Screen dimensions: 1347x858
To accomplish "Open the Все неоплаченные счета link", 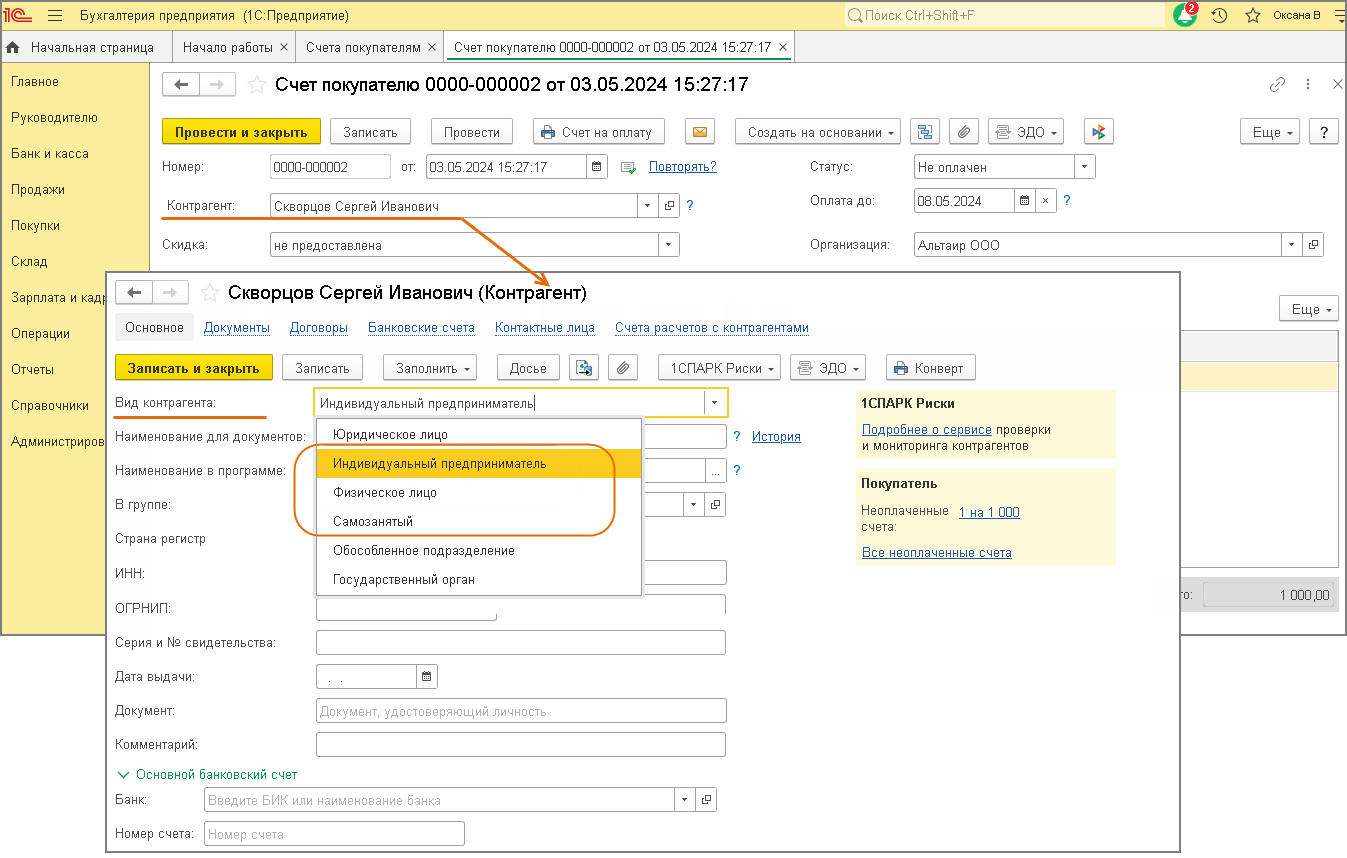I will pyautogui.click(x=936, y=553).
